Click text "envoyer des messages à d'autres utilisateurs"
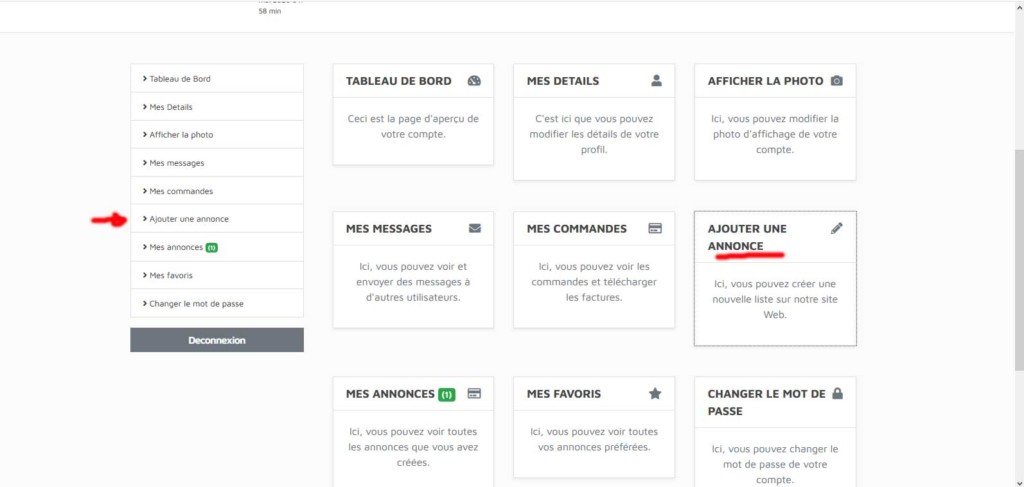The height and width of the screenshot is (487, 1024). point(413,289)
